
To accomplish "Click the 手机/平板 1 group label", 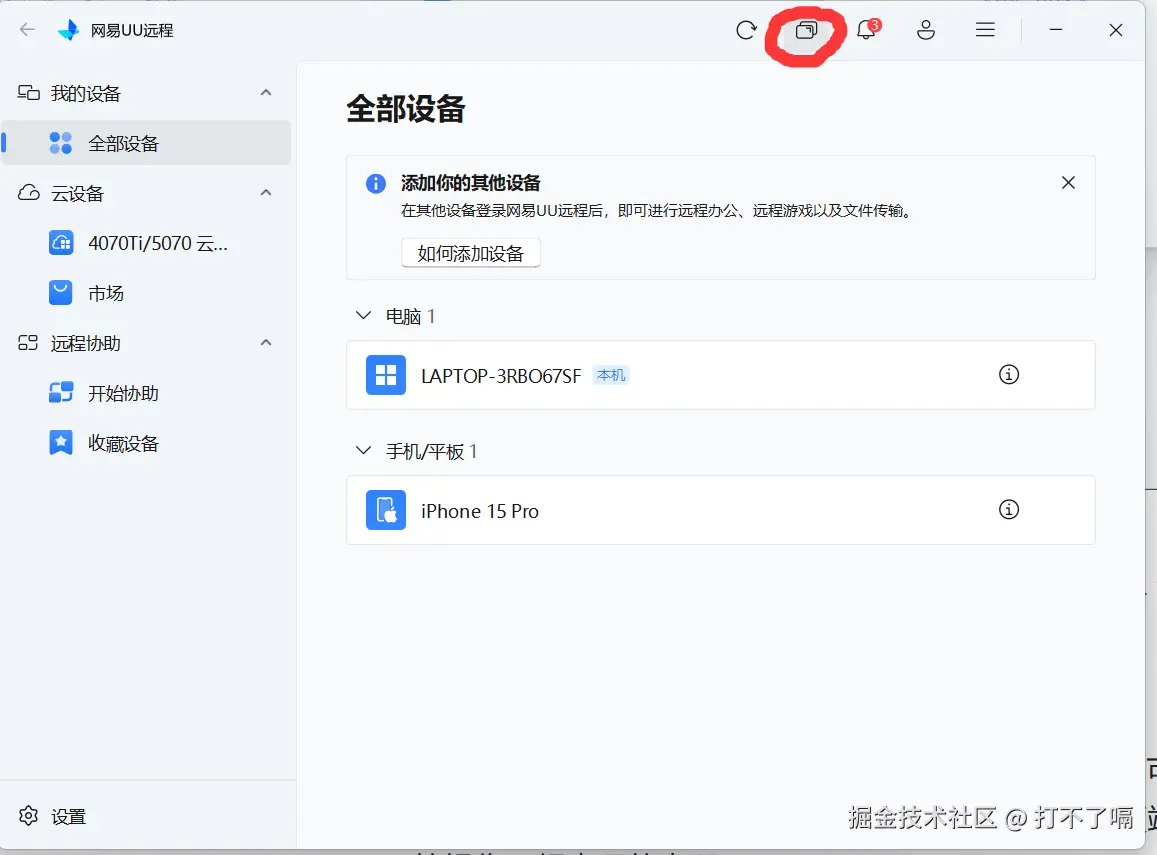I will (432, 451).
